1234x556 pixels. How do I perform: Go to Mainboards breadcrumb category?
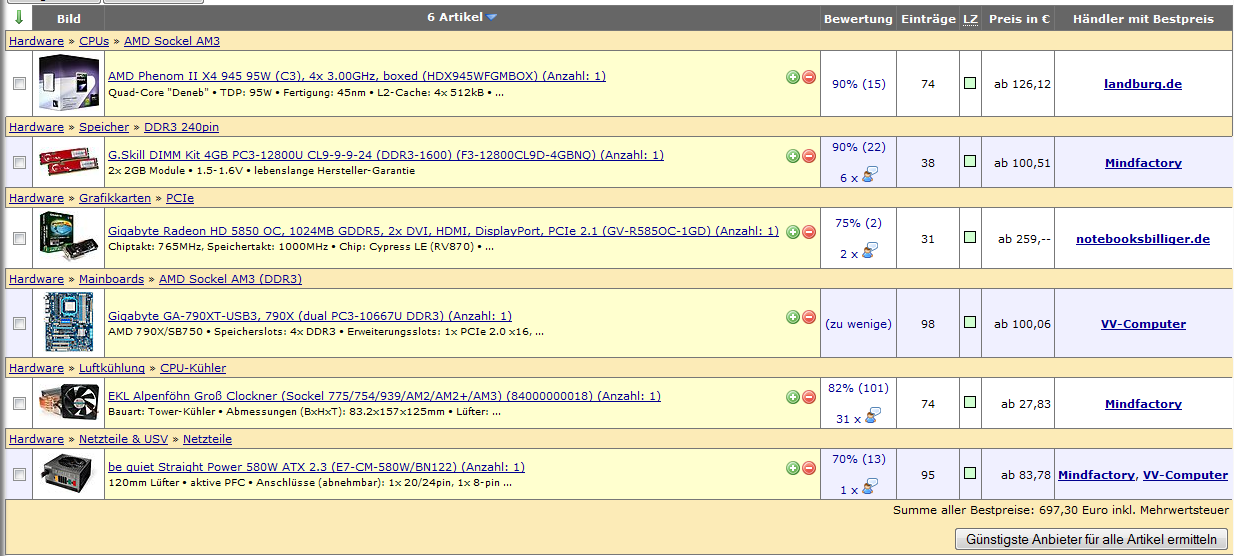click(111, 279)
